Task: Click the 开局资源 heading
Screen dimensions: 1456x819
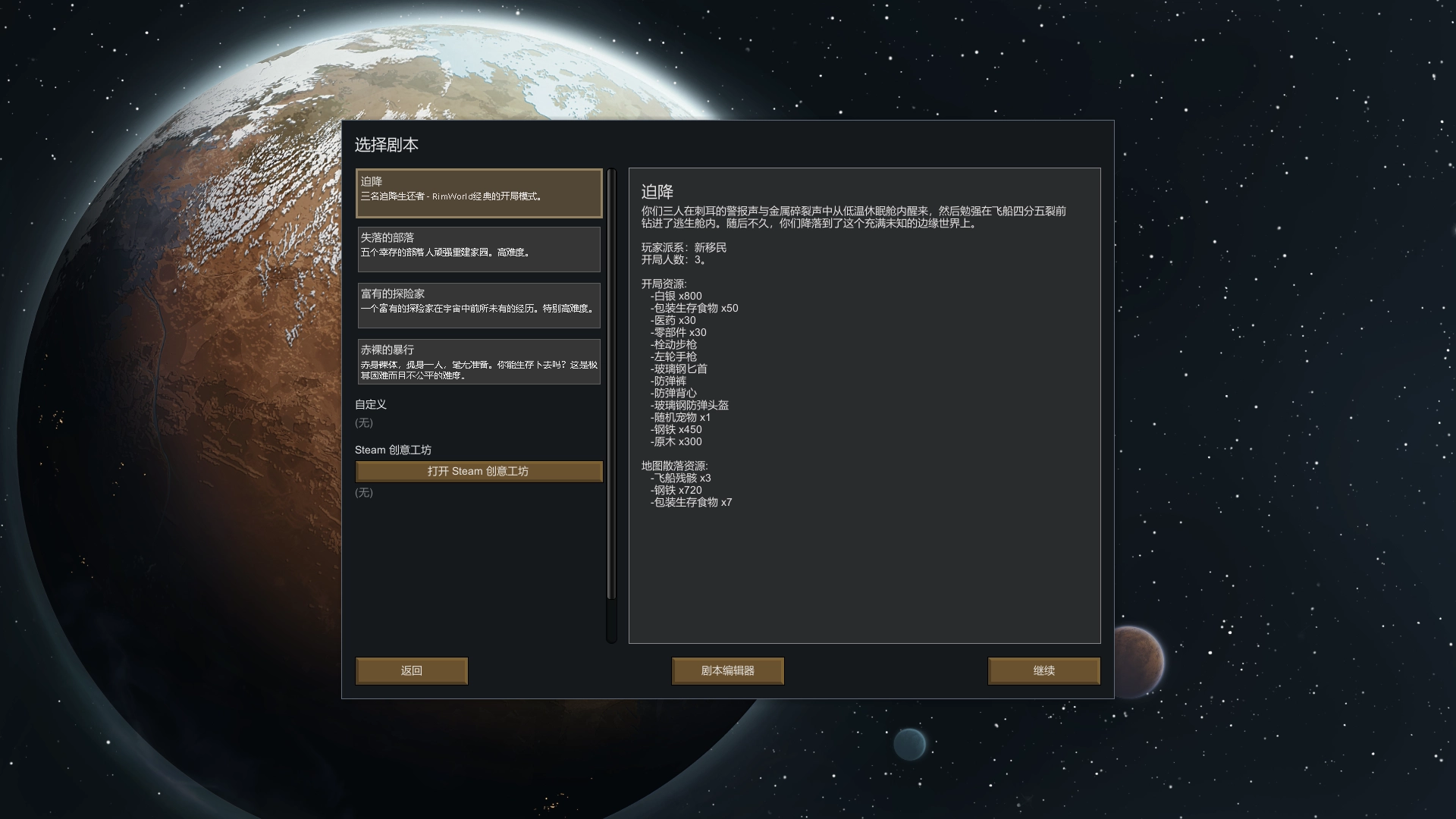Action: (664, 284)
